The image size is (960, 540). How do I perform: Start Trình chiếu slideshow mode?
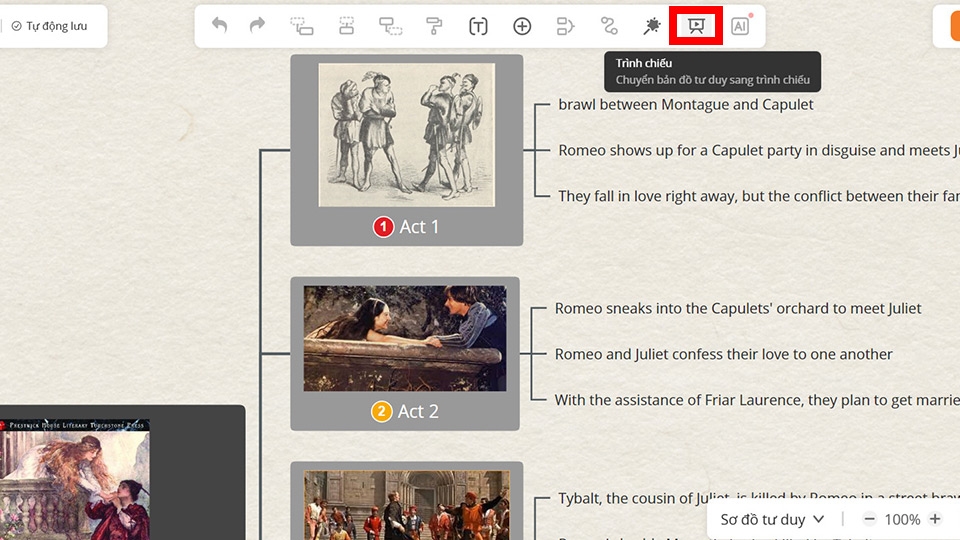pos(696,26)
